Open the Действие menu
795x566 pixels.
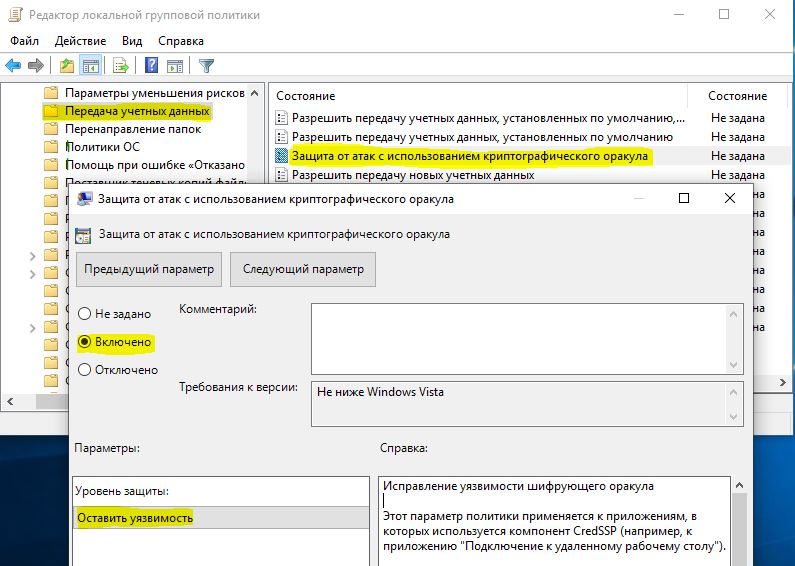pyautogui.click(x=81, y=41)
